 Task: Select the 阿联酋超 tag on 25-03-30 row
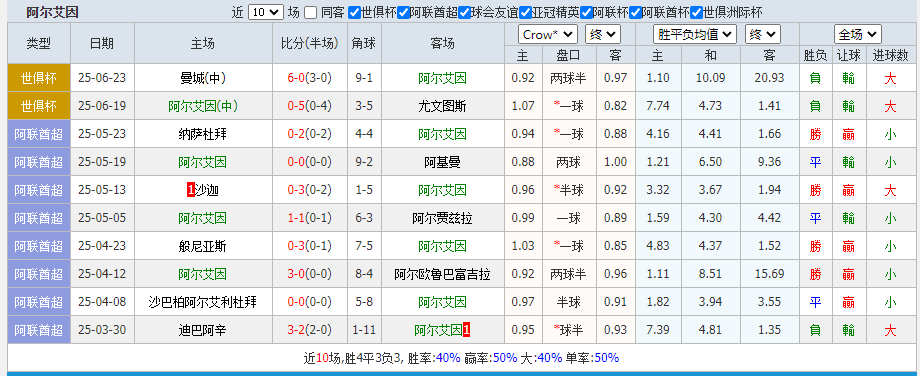pyautogui.click(x=39, y=330)
